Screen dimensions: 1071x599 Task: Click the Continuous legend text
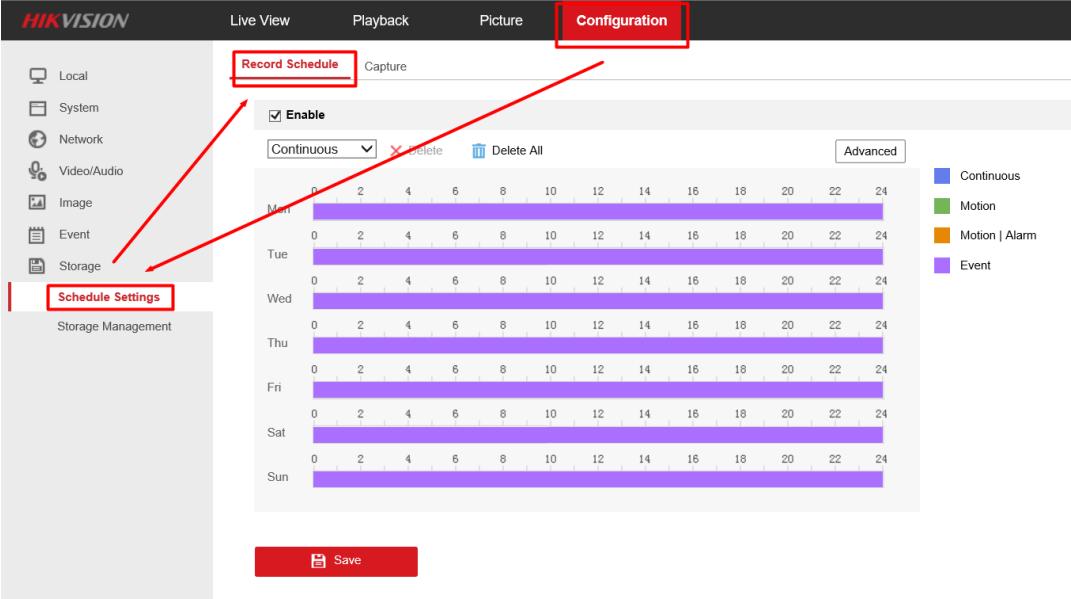(x=990, y=176)
